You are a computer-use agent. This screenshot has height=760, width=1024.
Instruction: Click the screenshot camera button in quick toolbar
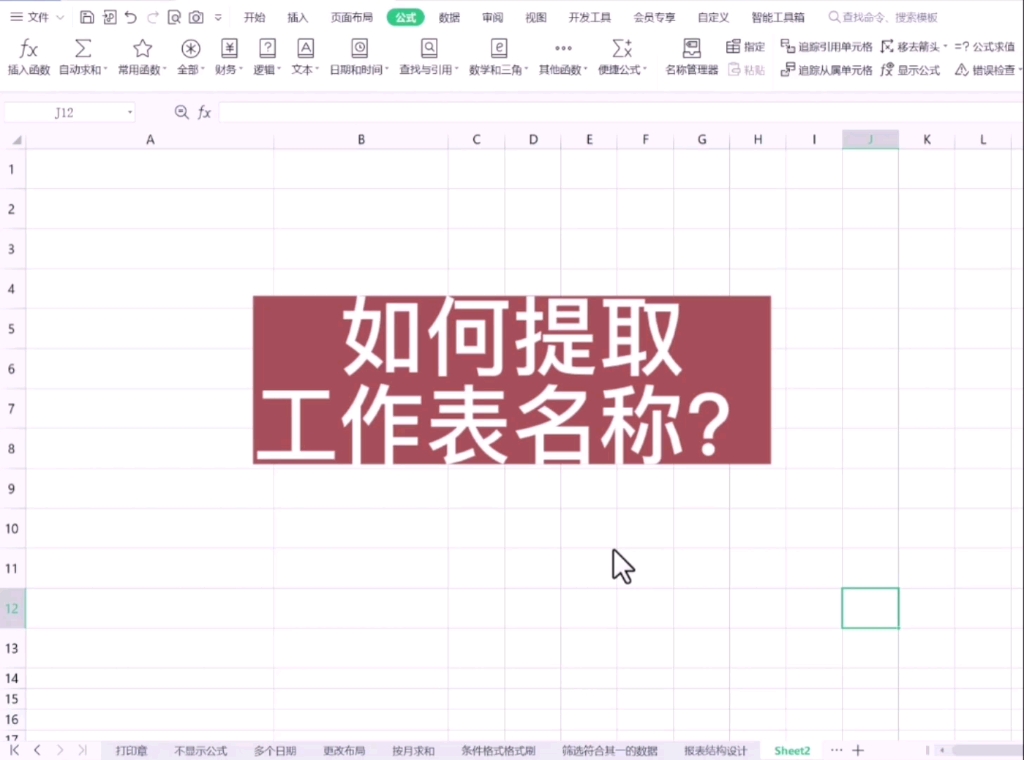[196, 17]
